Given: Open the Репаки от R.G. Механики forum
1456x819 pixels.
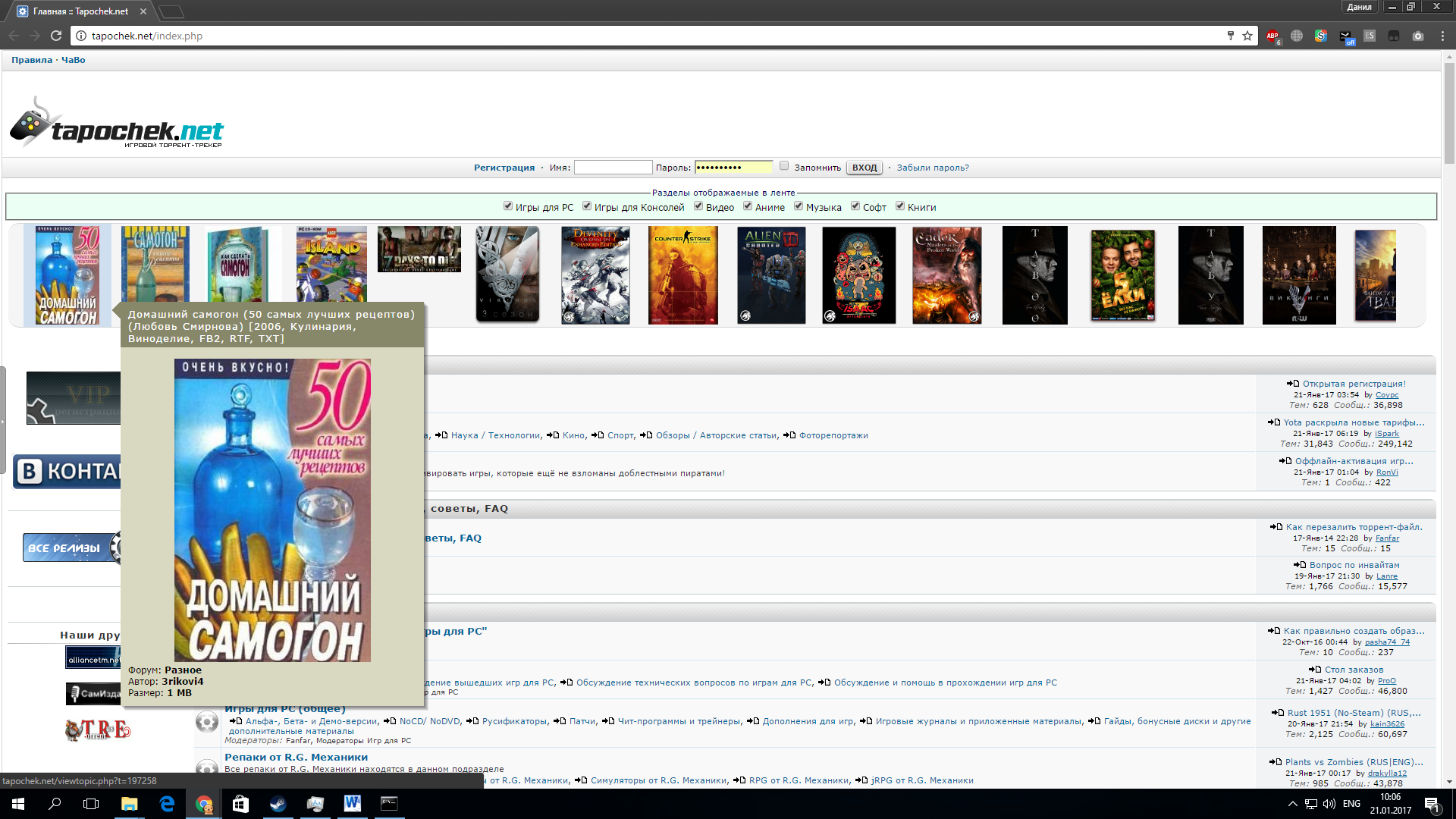Looking at the screenshot, I should pos(297,757).
